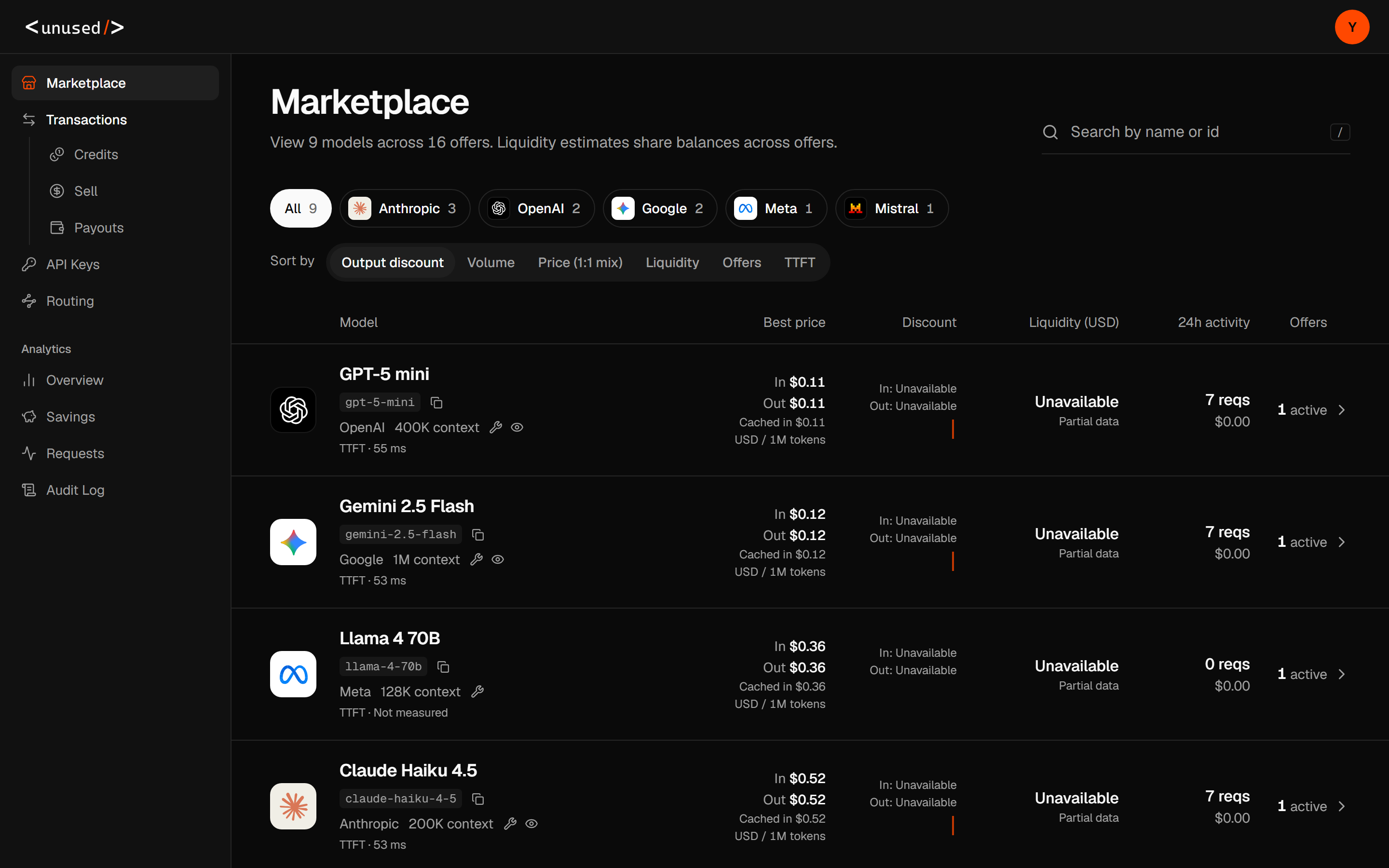The height and width of the screenshot is (868, 1389).
Task: Click the eye vision icon on Claude Haiku 4.5
Action: point(531,823)
